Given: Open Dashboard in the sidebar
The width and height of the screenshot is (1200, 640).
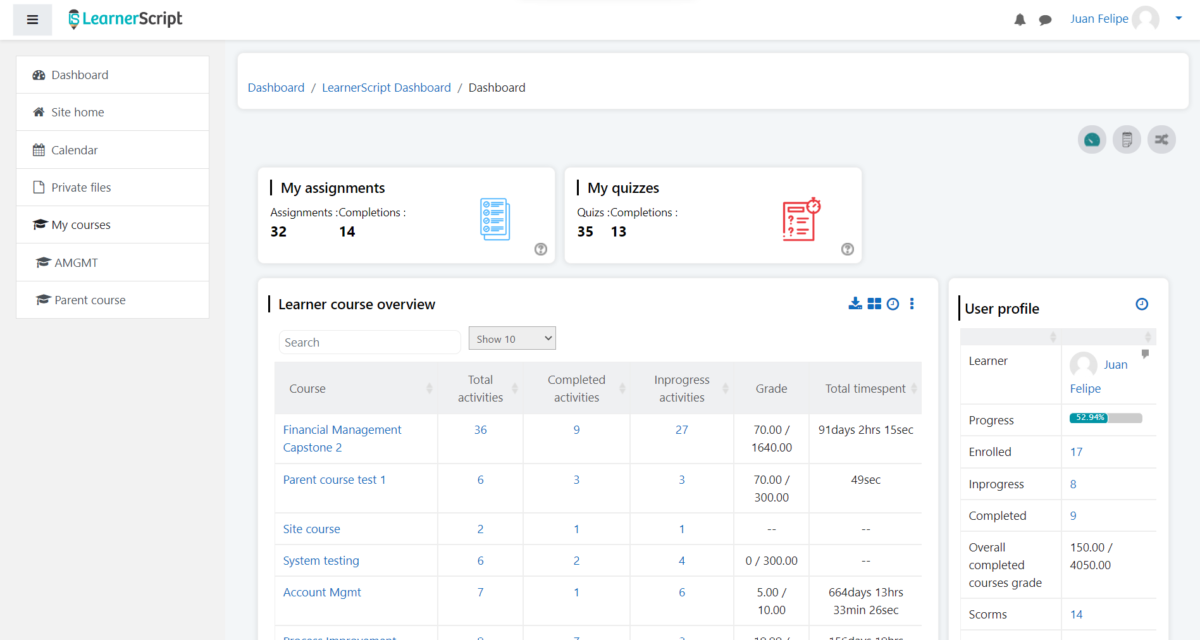Looking at the screenshot, I should [x=112, y=75].
